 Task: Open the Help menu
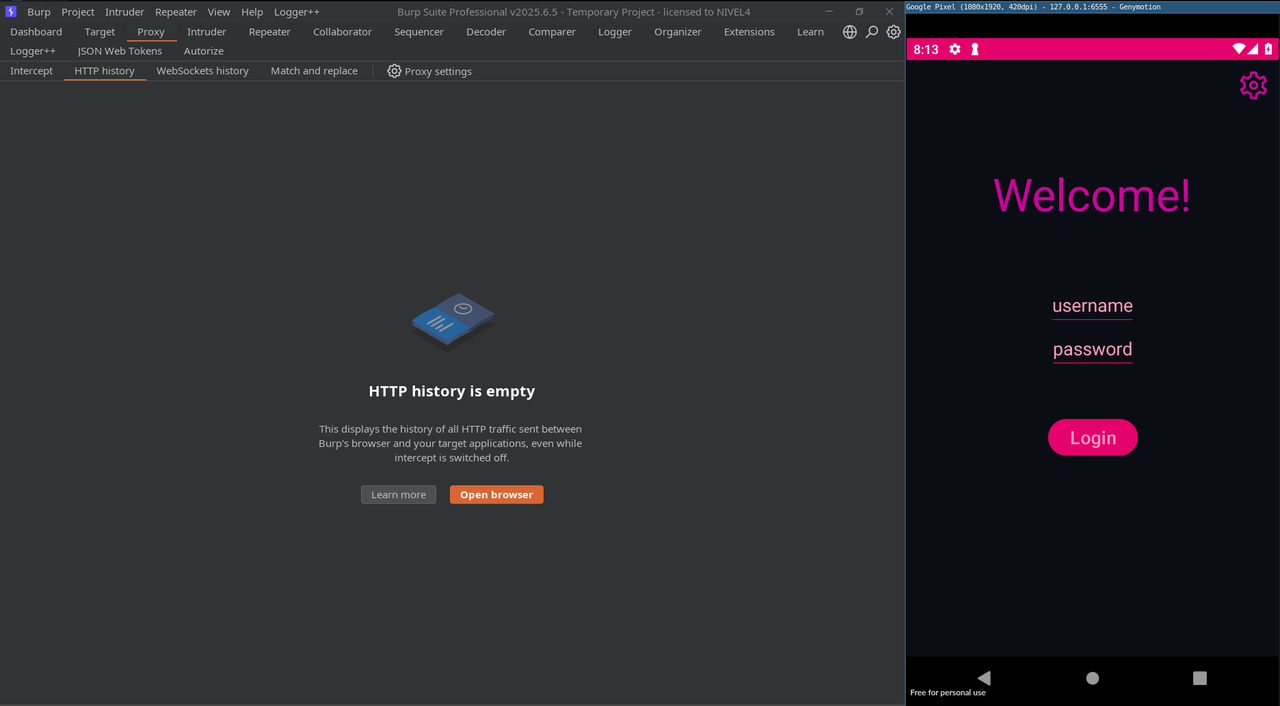[252, 12]
